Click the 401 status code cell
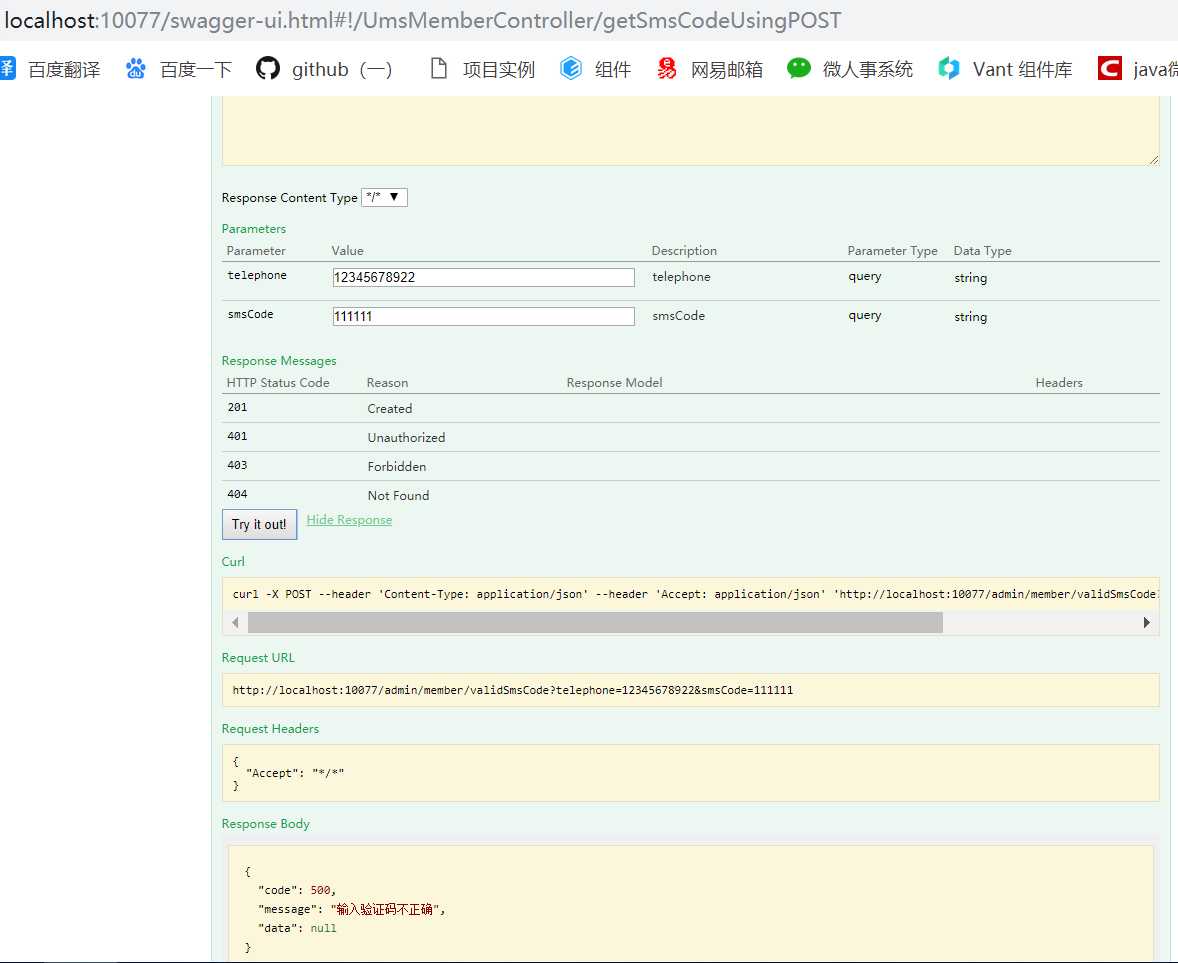Viewport: 1178px width, 963px height. click(237, 436)
